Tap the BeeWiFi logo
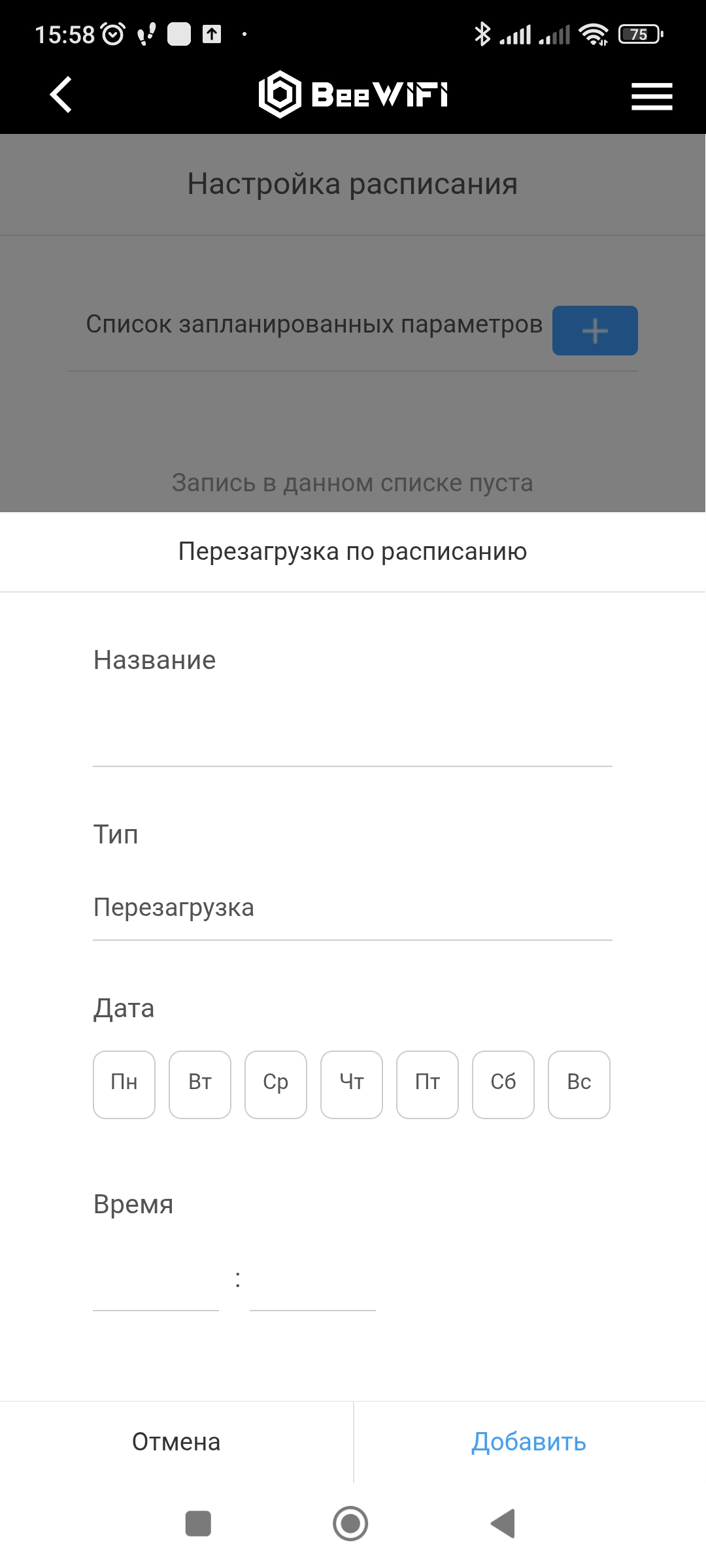This screenshot has width=706, height=1568. pos(353,94)
